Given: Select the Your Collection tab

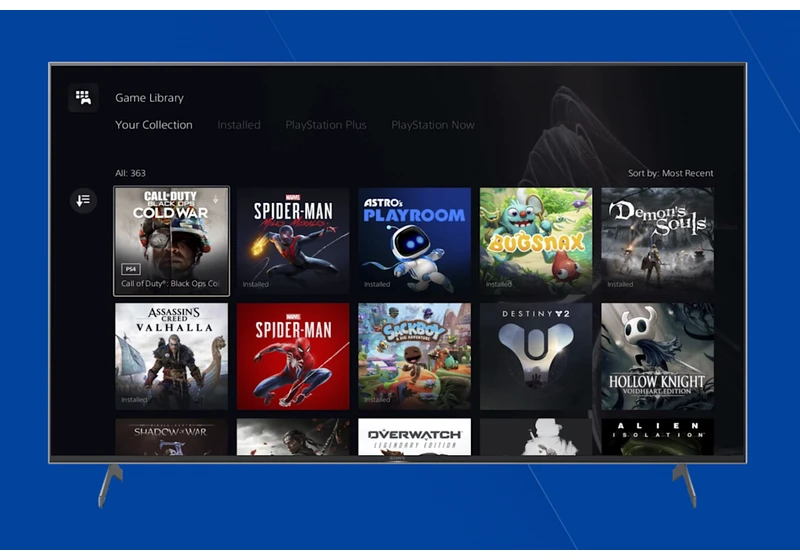Looking at the screenshot, I should click(x=154, y=125).
